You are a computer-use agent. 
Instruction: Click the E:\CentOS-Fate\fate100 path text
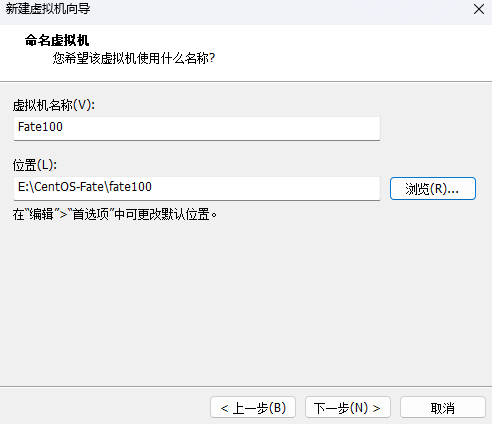click(85, 187)
